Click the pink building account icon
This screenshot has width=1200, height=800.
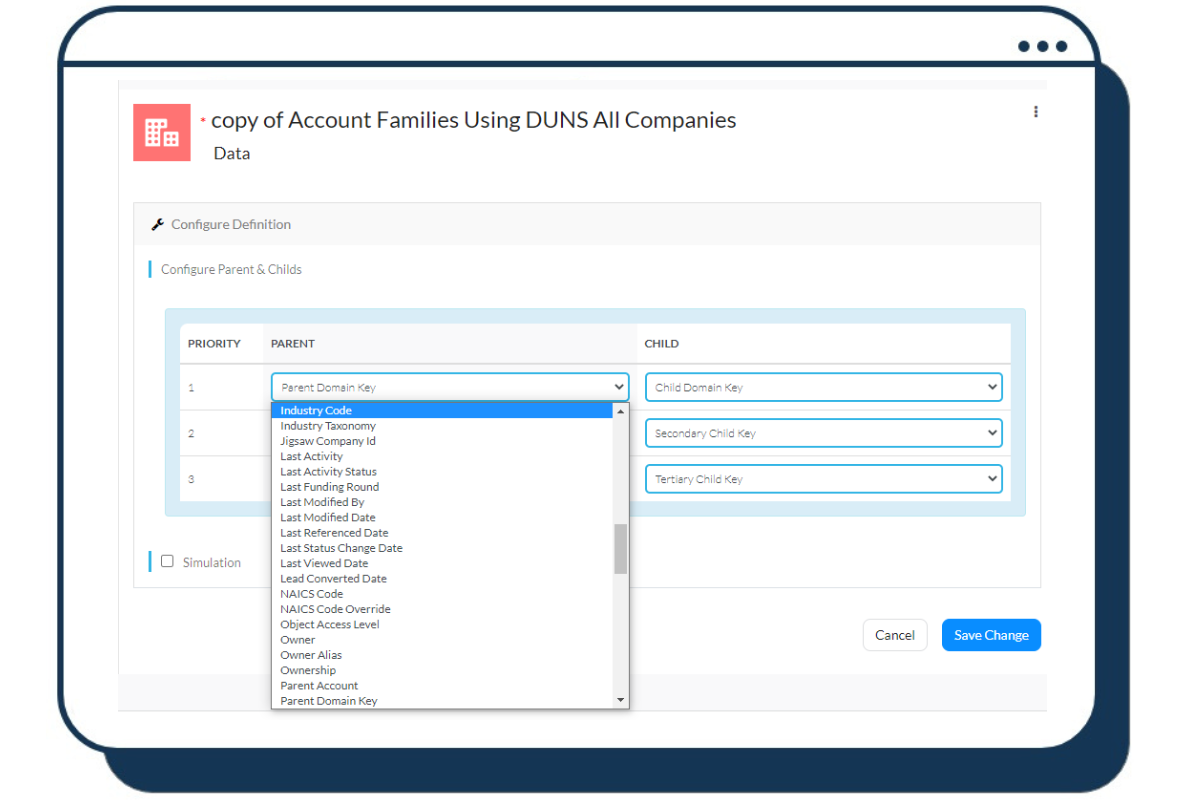(x=162, y=132)
